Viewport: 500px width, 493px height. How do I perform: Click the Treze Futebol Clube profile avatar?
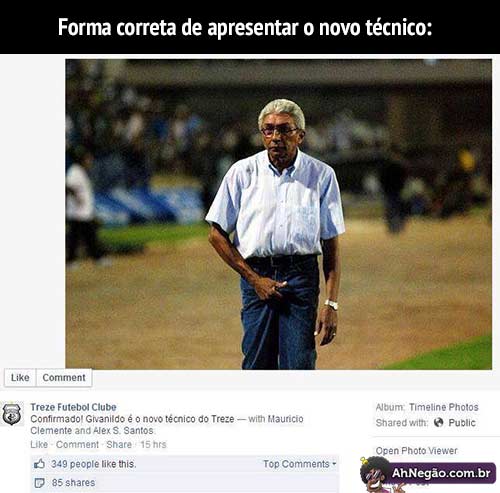12,414
